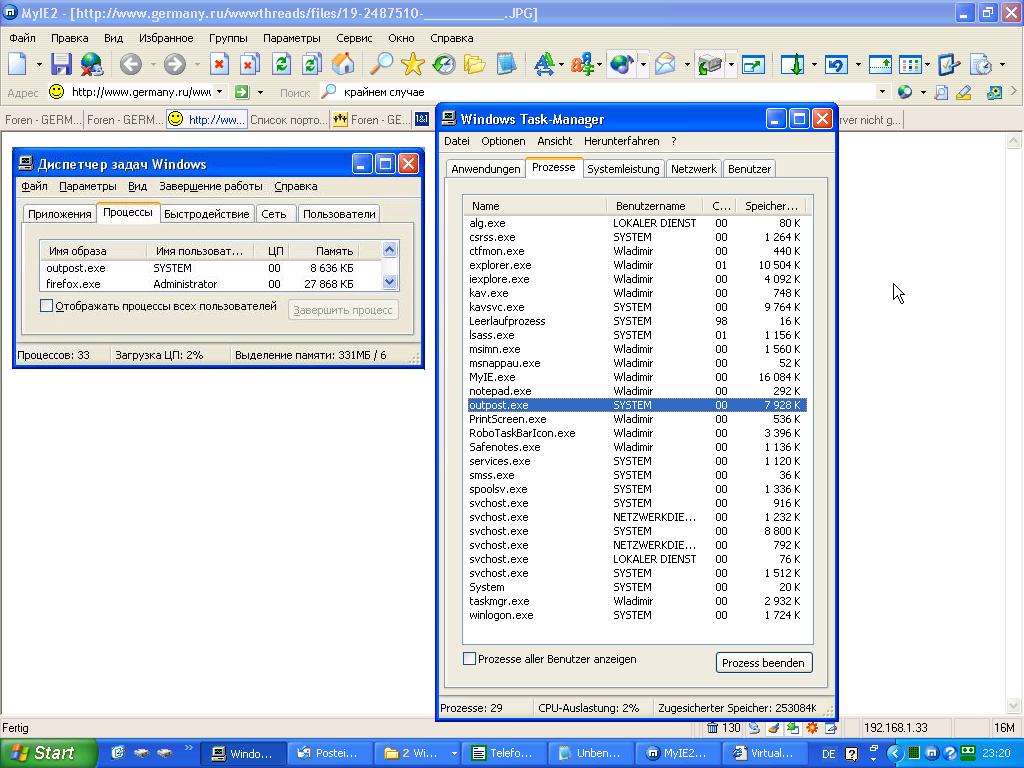The height and width of the screenshot is (768, 1024).
Task: Stop loading all pages
Action: coord(249,64)
